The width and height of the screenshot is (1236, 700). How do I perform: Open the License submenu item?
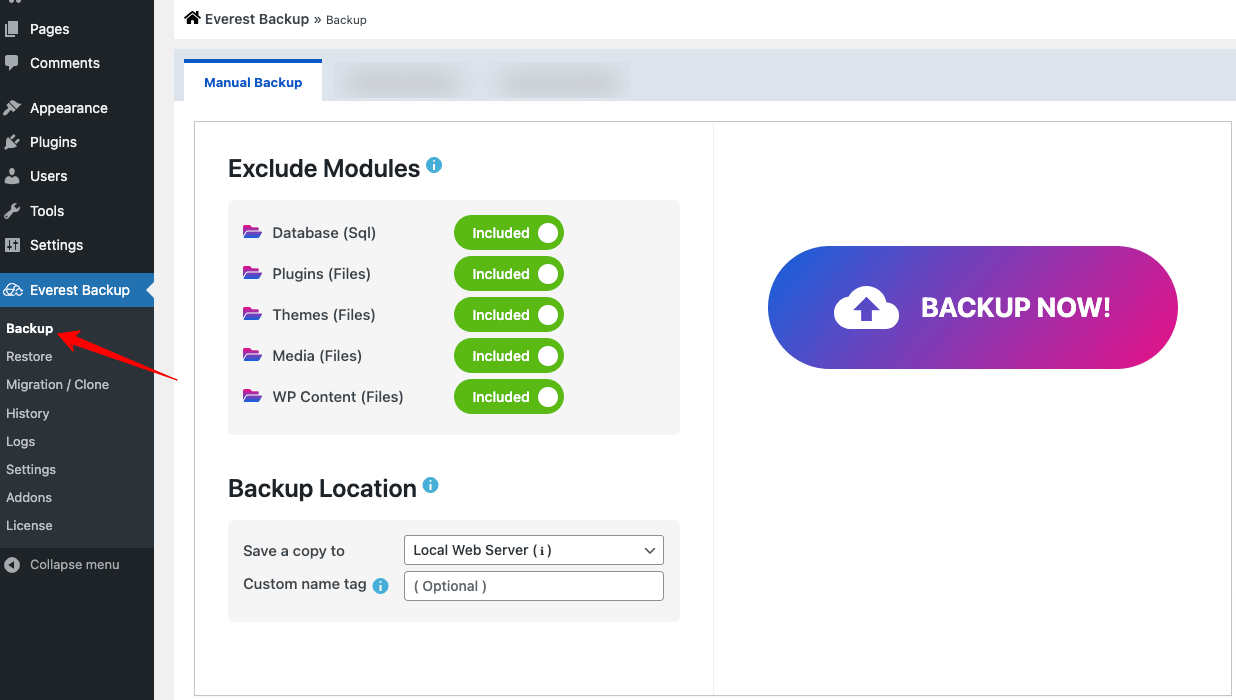click(29, 525)
